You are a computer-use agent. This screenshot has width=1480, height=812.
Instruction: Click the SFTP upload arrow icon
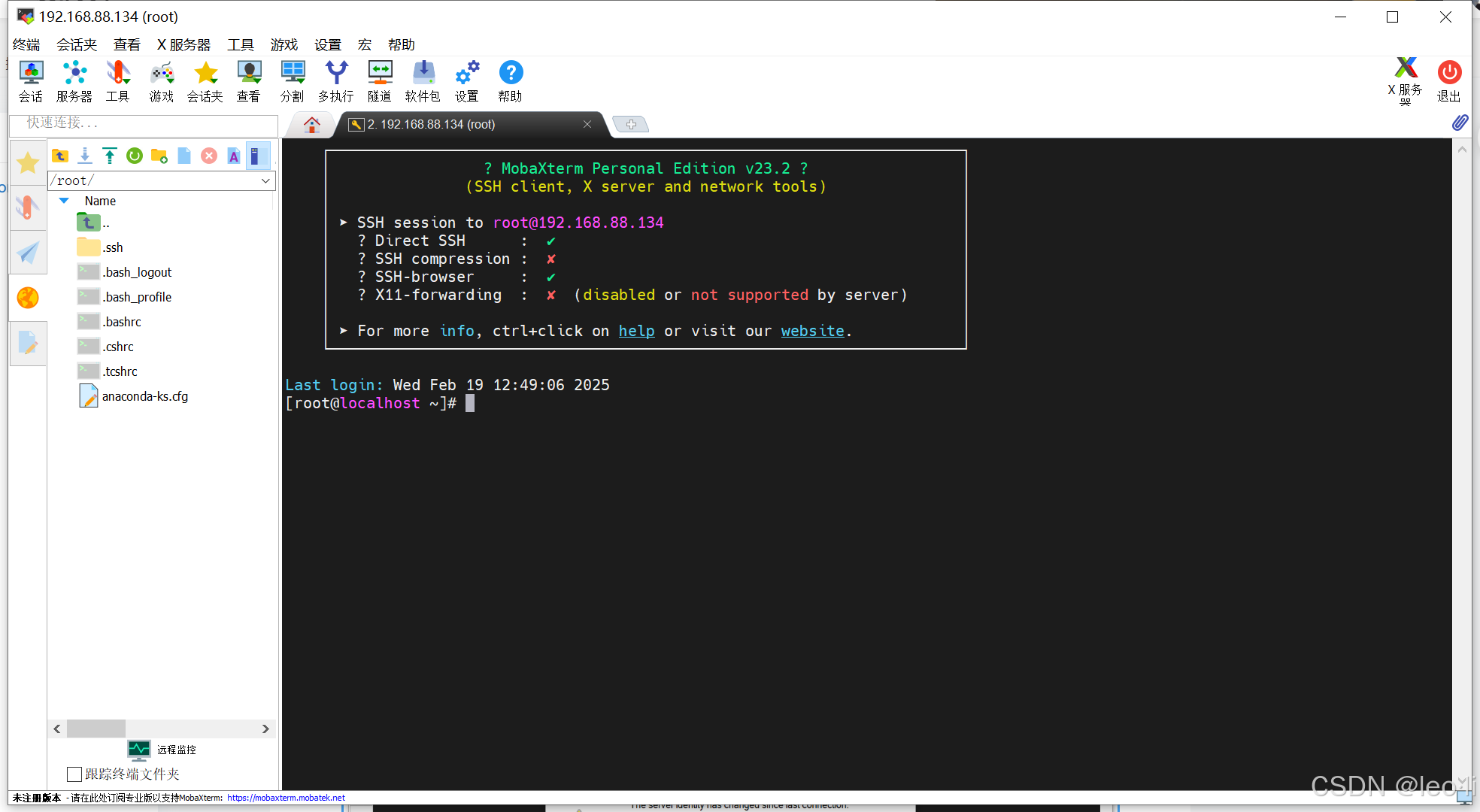(110, 156)
